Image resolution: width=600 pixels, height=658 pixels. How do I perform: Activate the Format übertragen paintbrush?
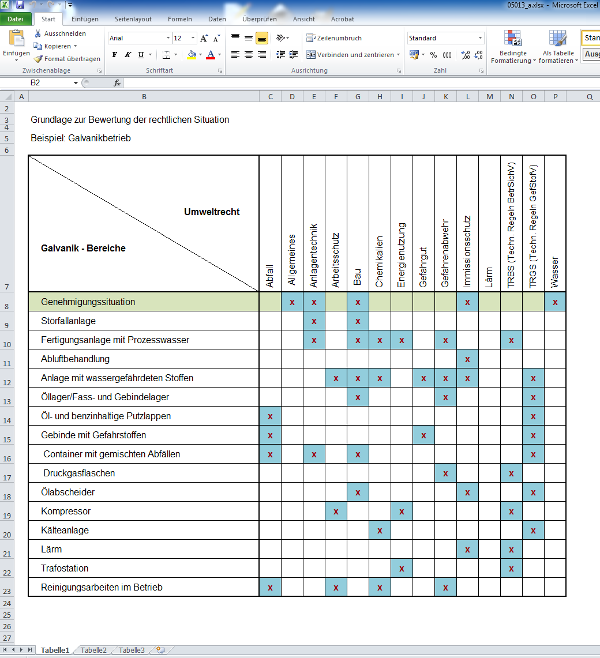click(x=38, y=59)
